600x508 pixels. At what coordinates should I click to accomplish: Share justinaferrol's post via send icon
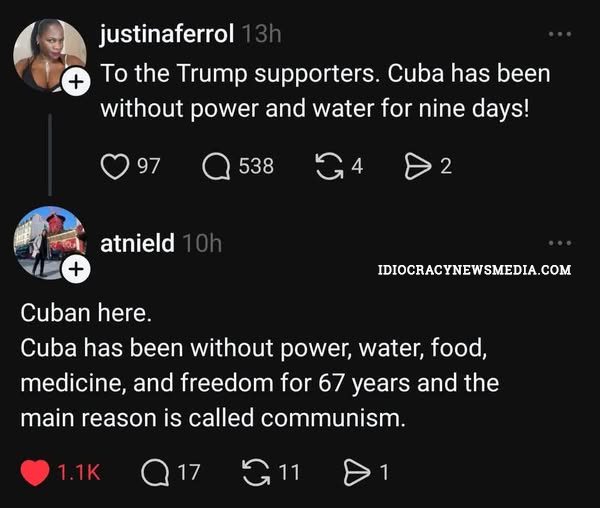[416, 166]
